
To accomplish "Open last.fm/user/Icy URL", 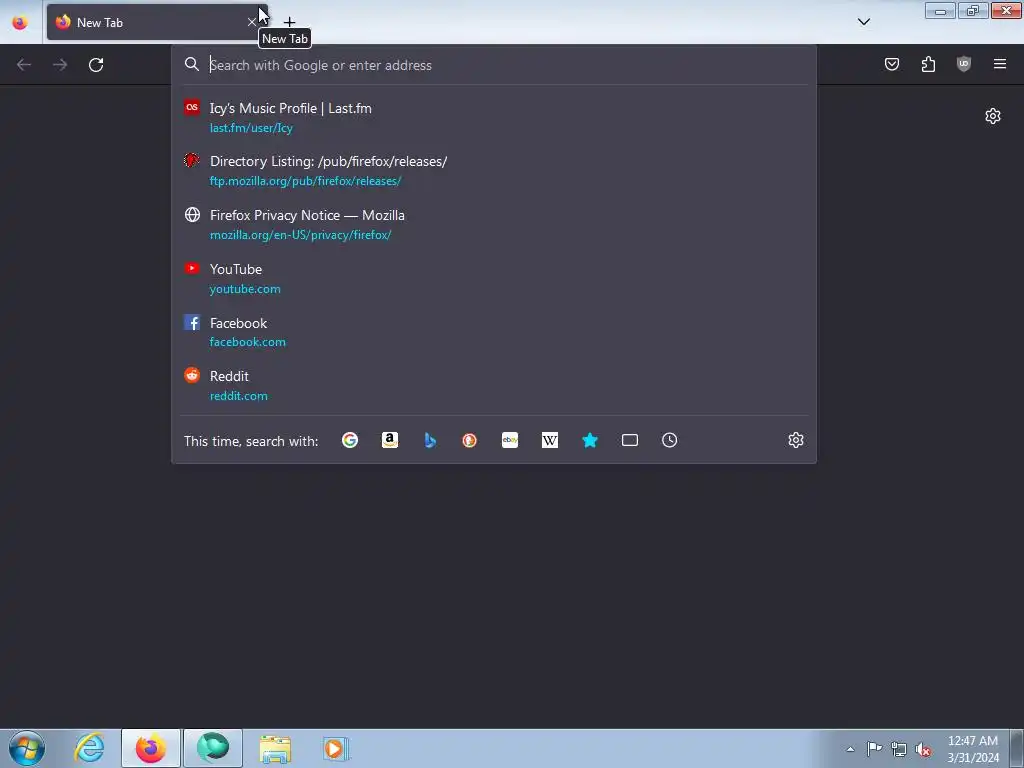I will (251, 128).
